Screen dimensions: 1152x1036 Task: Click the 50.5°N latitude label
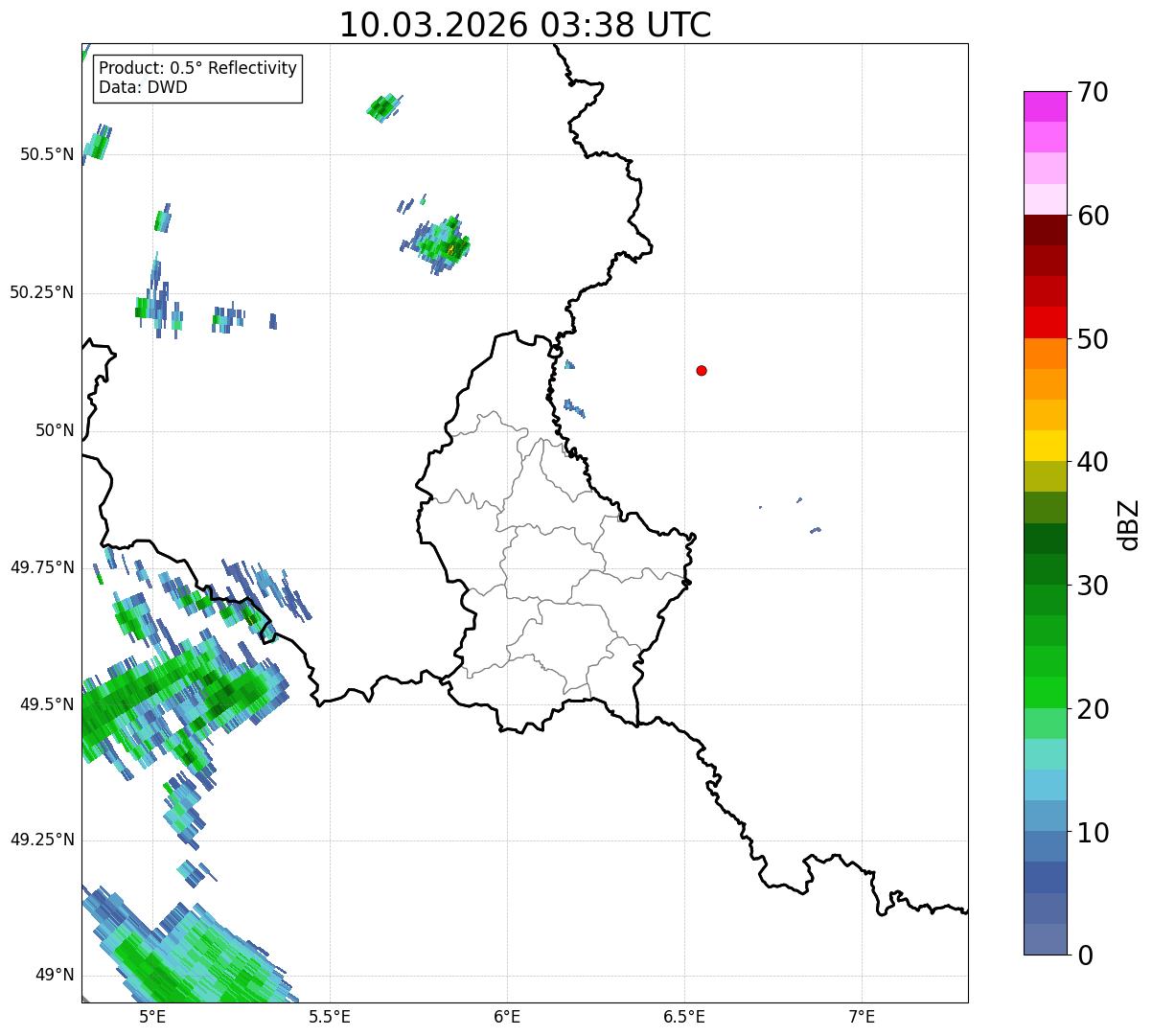click(x=47, y=154)
